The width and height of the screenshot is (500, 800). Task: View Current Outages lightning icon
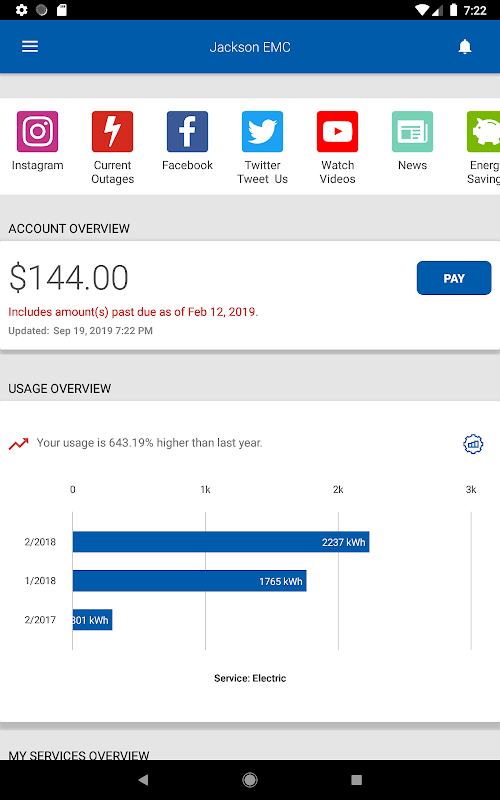pos(112,132)
